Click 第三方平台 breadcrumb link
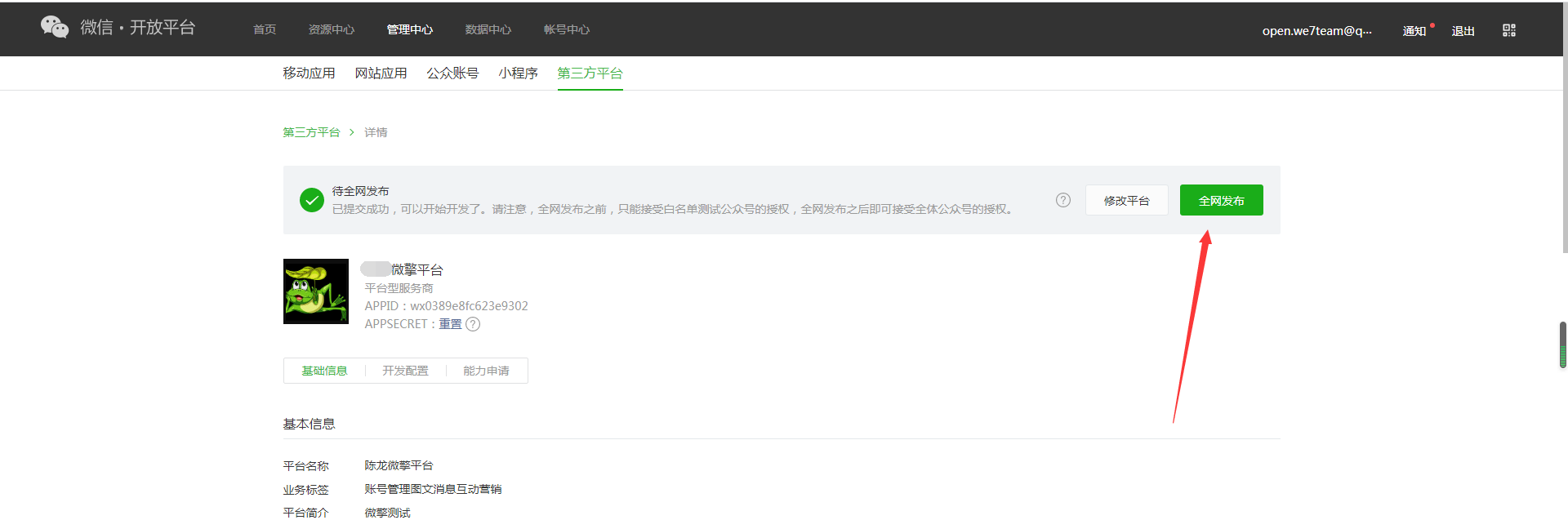The image size is (1568, 529). point(312,132)
